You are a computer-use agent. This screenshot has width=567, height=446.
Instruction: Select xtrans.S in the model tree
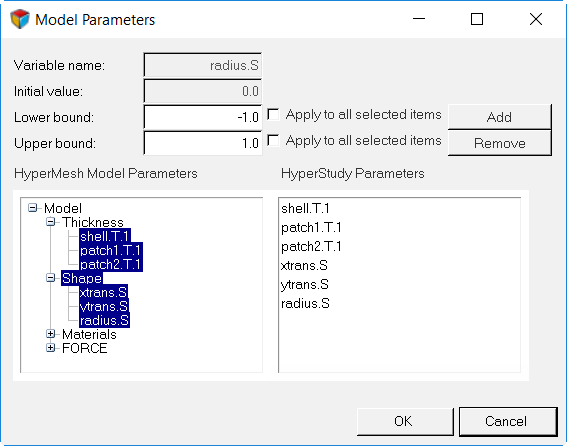103,292
